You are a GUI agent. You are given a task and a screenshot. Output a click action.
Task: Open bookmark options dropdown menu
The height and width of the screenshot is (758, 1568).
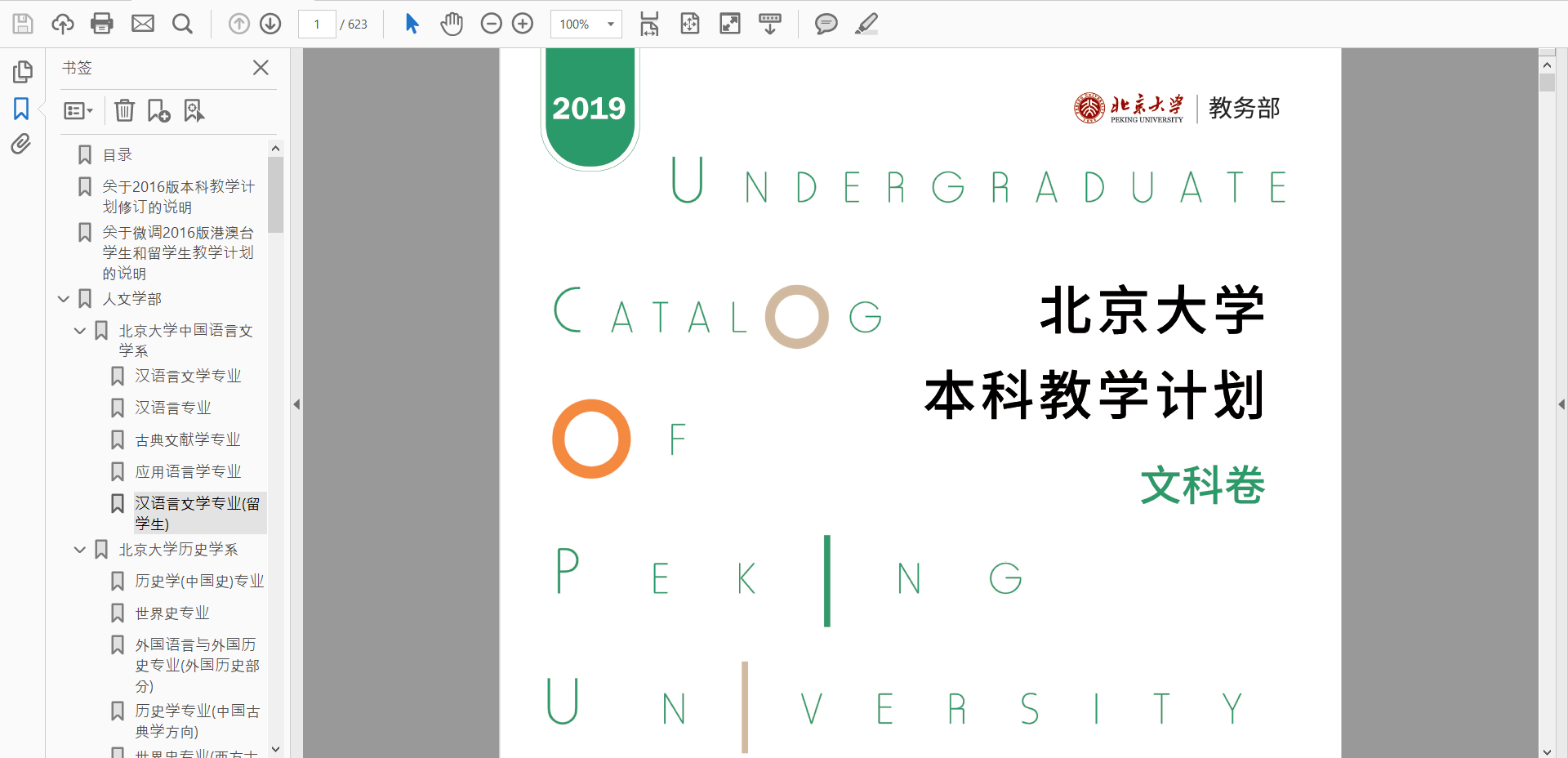[78, 110]
